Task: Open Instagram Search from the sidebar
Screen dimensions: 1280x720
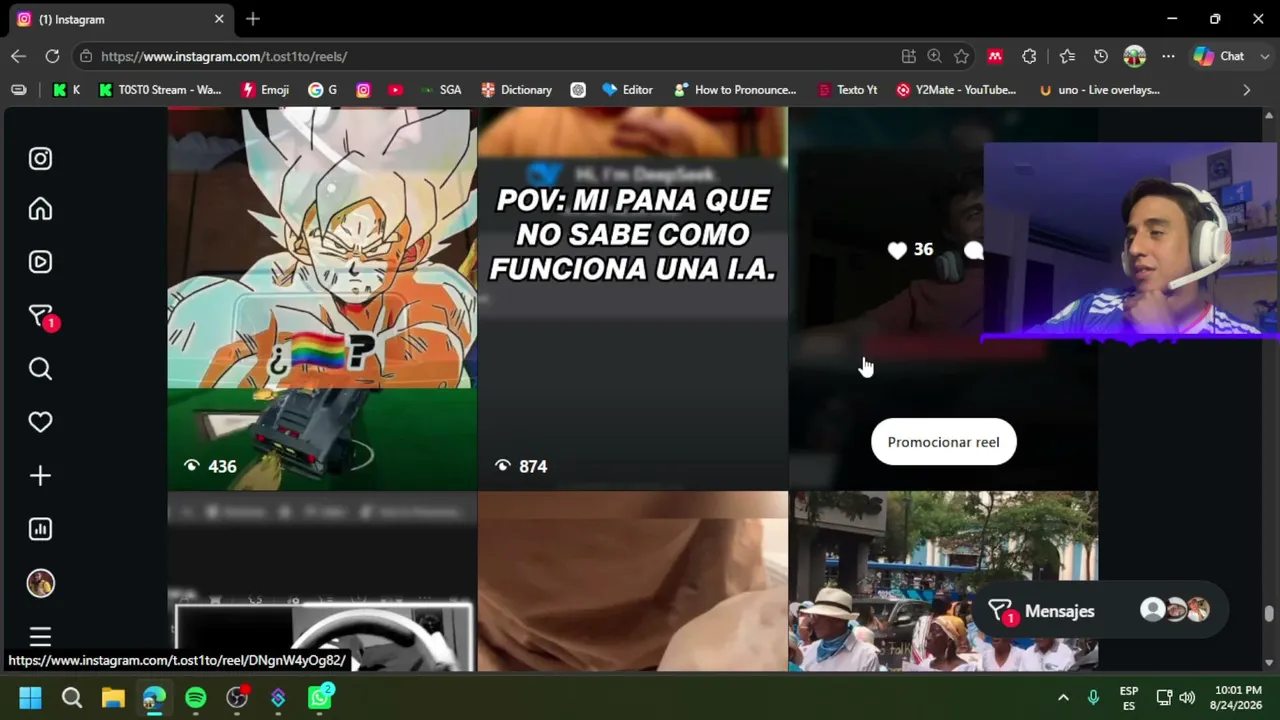Action: pyautogui.click(x=40, y=369)
